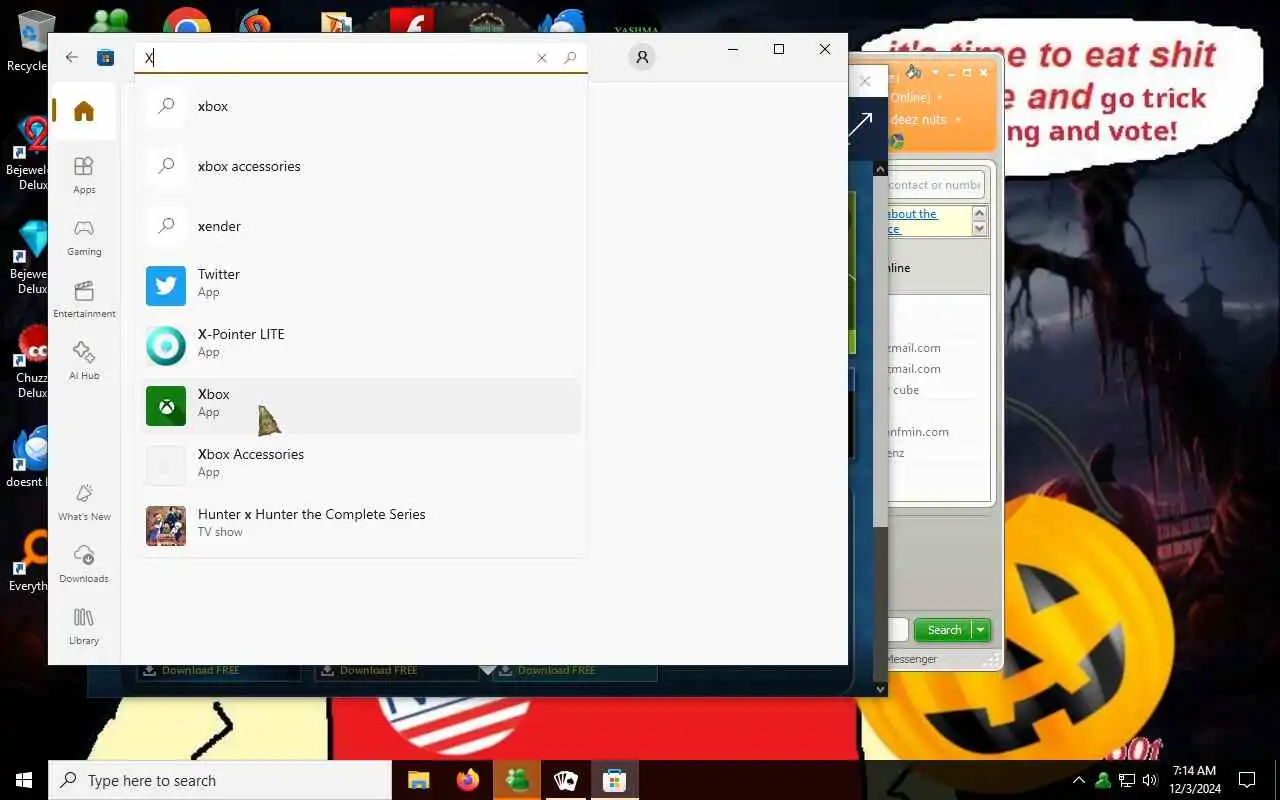
Task: Click the taskbar 'Type here to search' box
Action: (220, 780)
